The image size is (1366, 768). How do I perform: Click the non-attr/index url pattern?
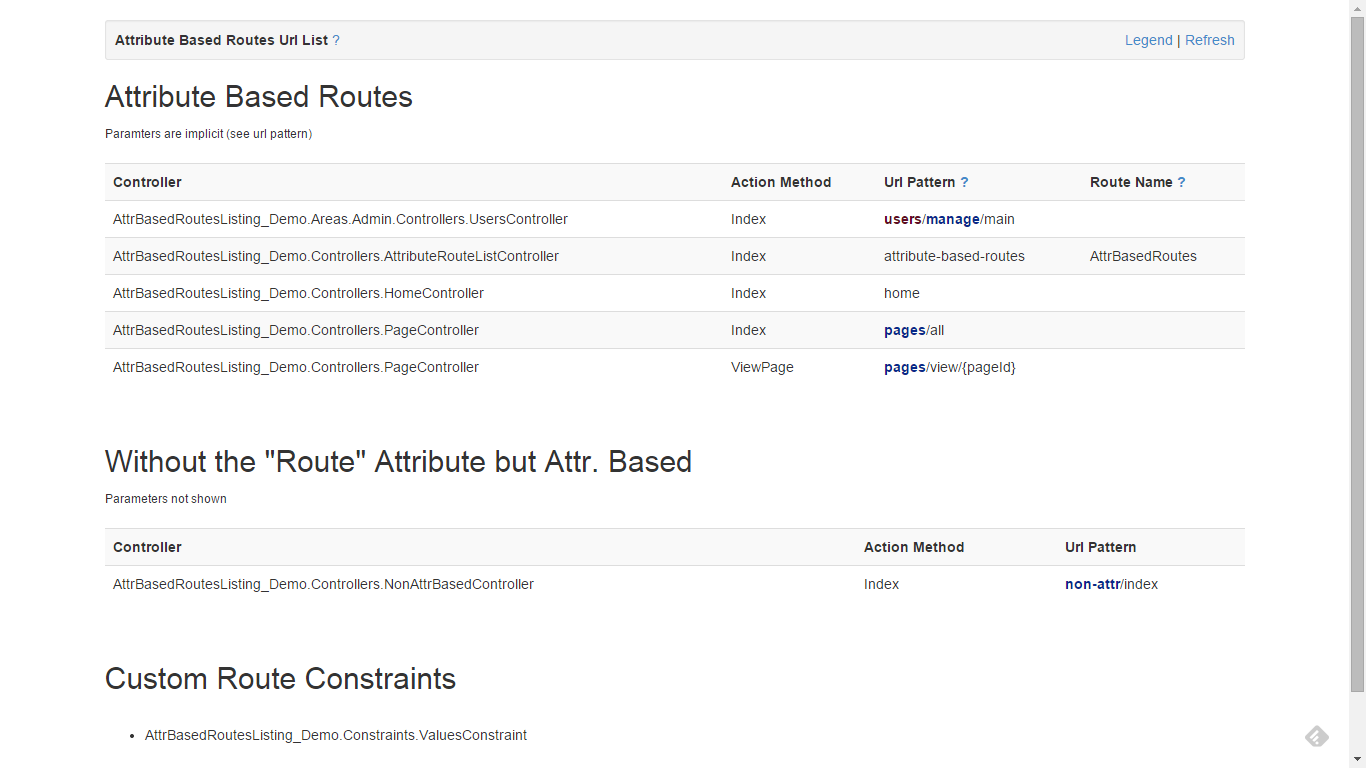1111,584
